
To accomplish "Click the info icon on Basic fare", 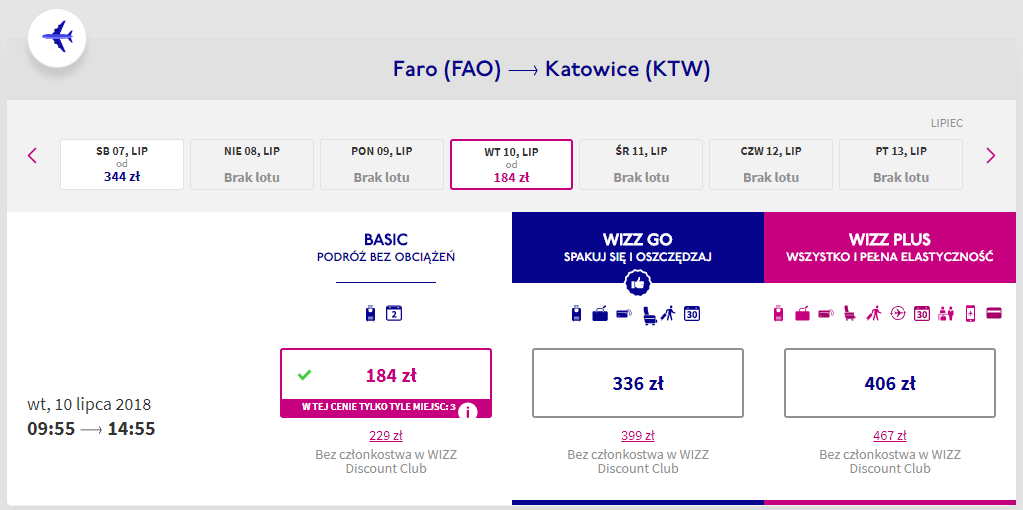I will pyautogui.click(x=468, y=412).
